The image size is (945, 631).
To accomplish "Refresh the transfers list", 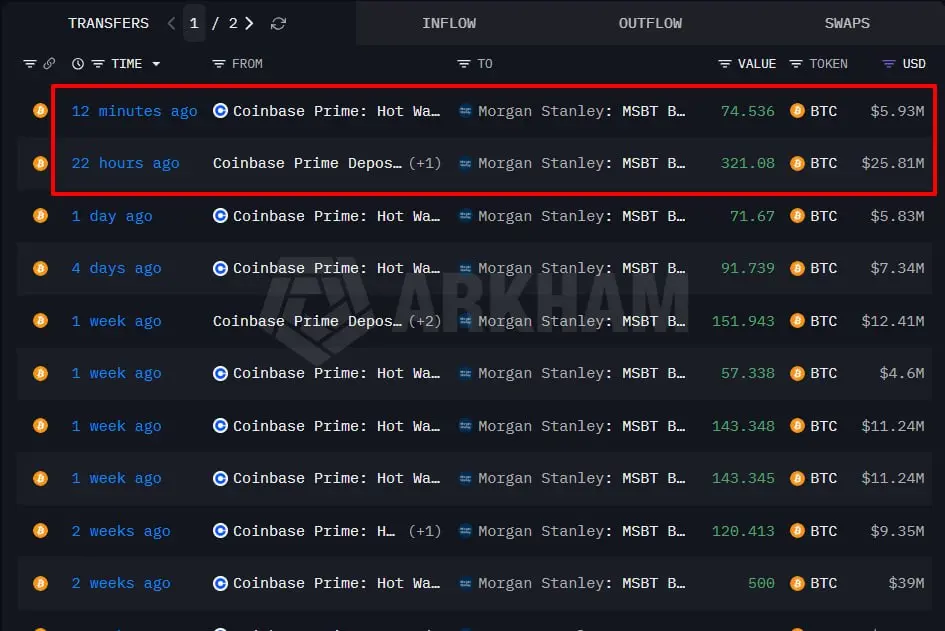I will coord(278,24).
